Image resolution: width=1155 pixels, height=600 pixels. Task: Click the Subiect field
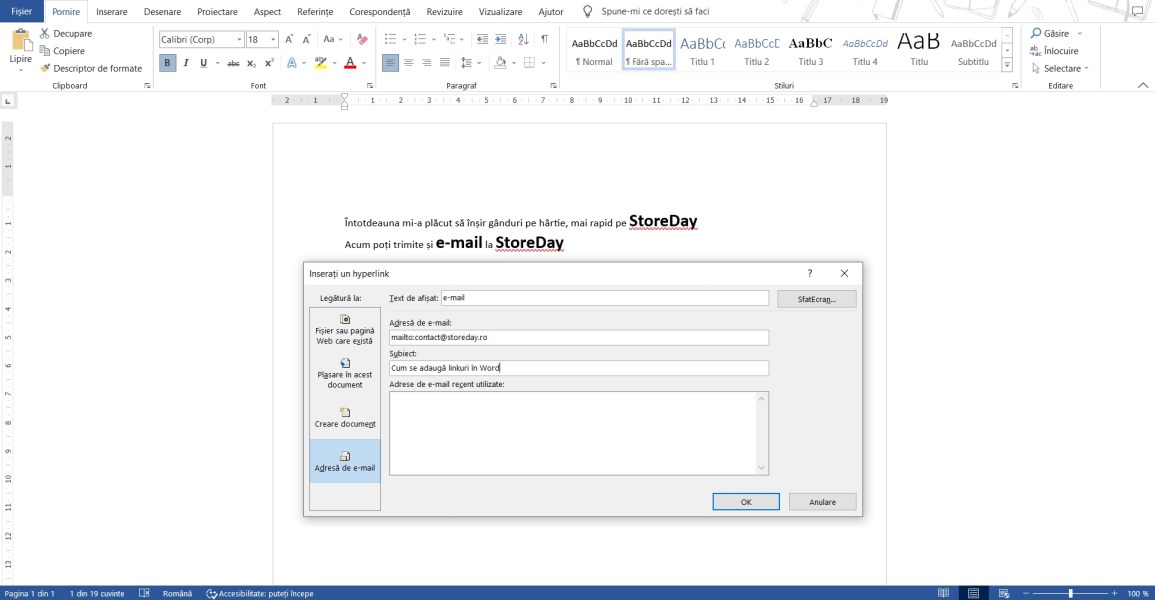(x=578, y=368)
